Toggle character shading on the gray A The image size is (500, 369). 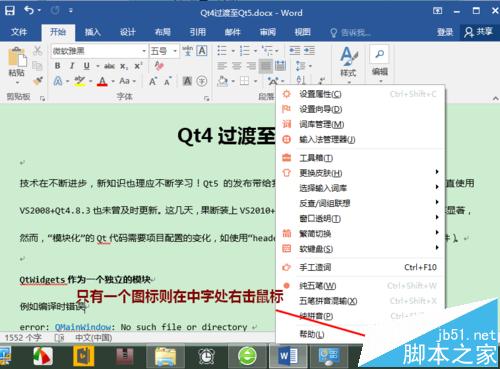[x=187, y=81]
